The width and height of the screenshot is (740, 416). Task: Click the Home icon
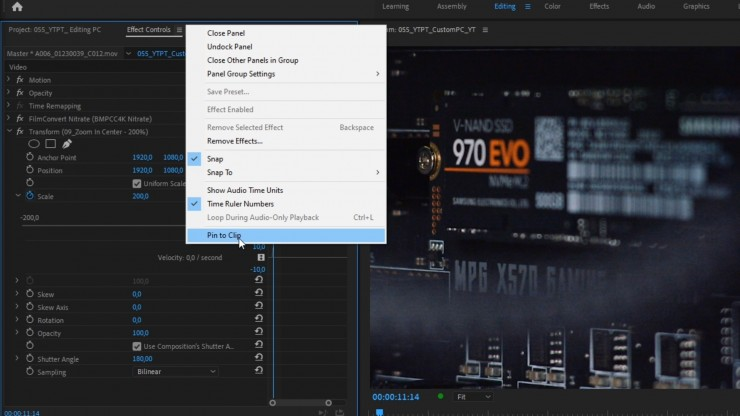pyautogui.click(x=17, y=7)
